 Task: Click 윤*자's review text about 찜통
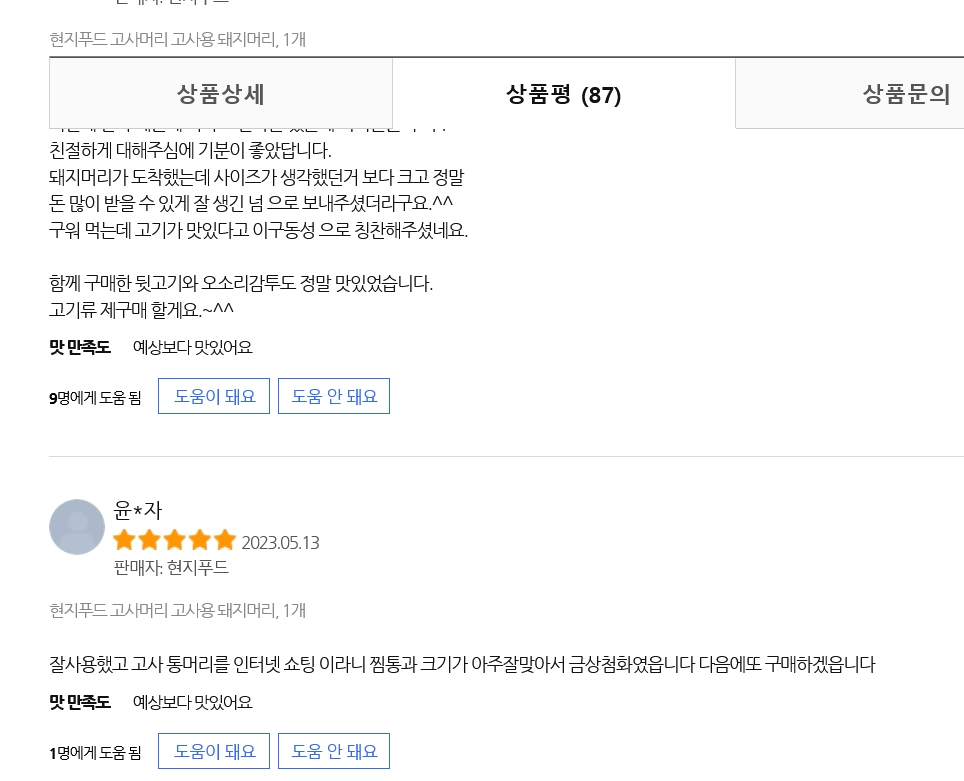(x=462, y=664)
